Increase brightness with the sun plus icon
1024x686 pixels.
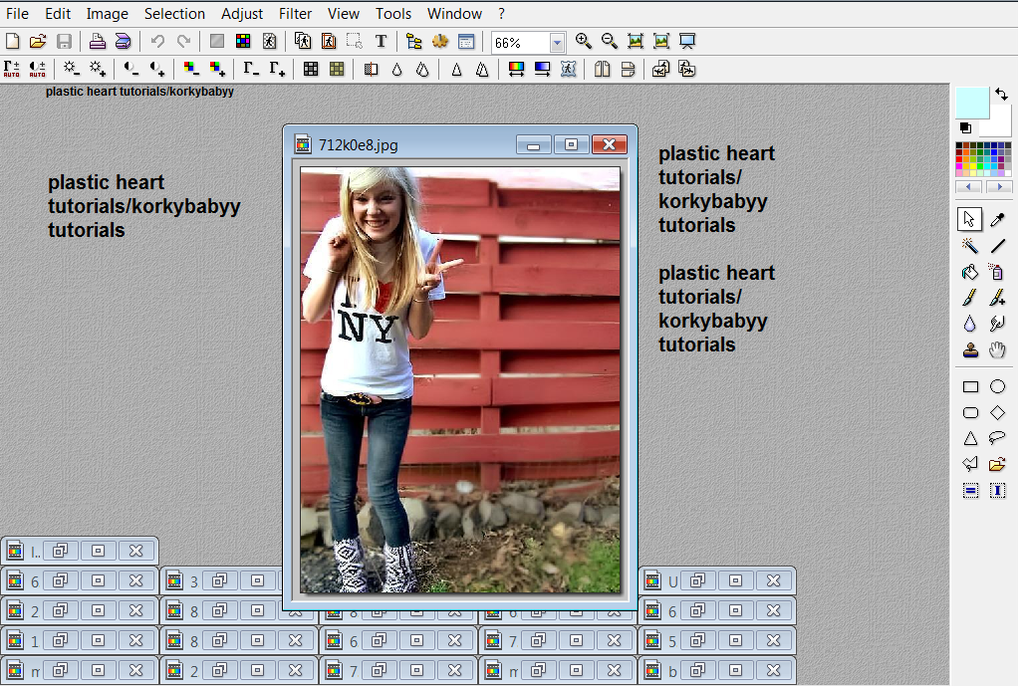97,69
